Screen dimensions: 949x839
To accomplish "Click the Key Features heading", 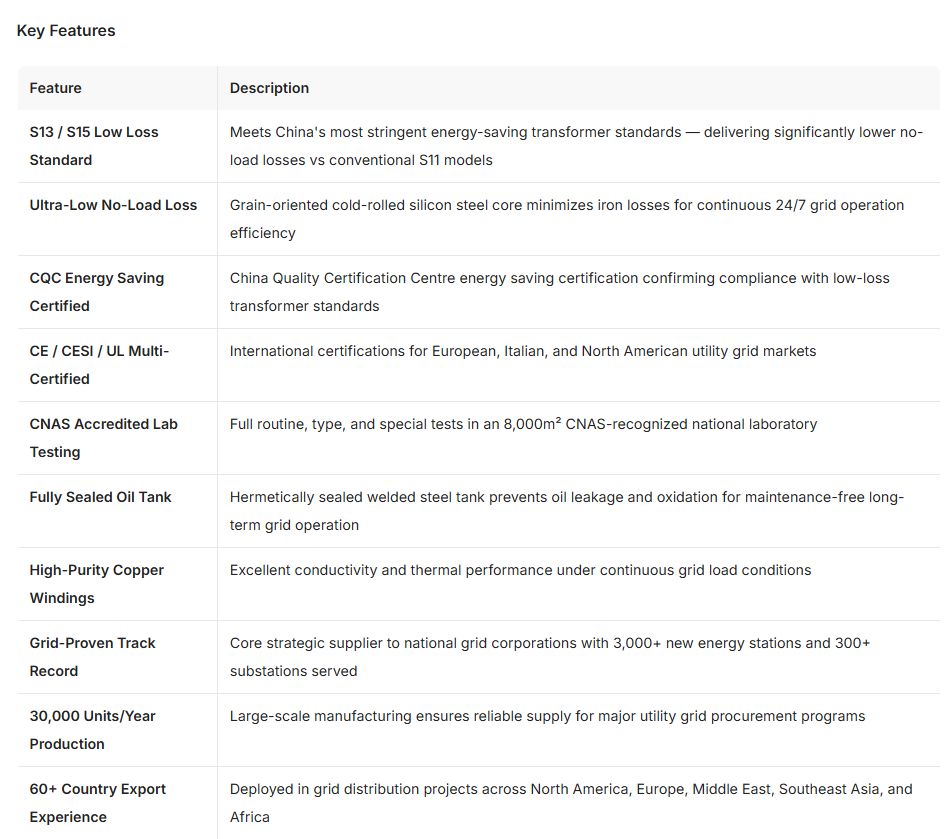I will (66, 31).
